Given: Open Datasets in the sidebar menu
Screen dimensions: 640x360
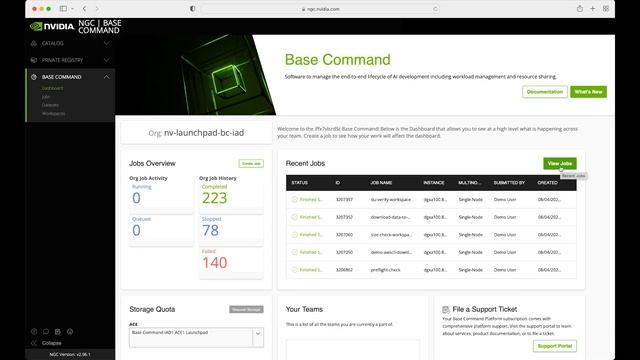Looking at the screenshot, I should pos(50,105).
